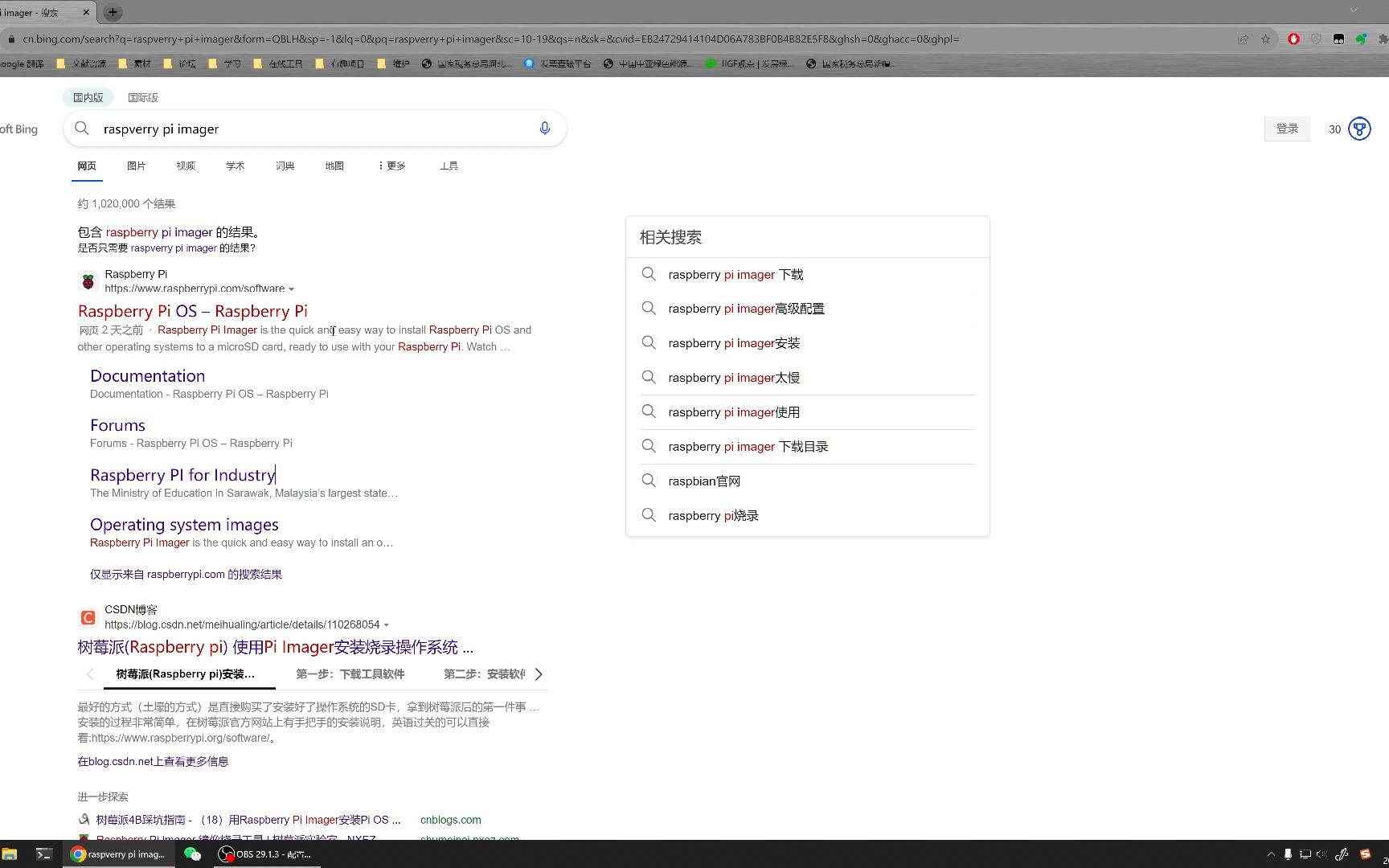Viewport: 1389px width, 868px height.
Task: Open a new browser tab
Action: point(113,12)
